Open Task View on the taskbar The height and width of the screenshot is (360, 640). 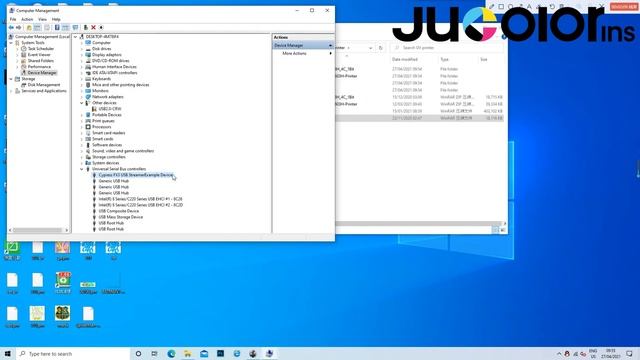(x=154, y=353)
